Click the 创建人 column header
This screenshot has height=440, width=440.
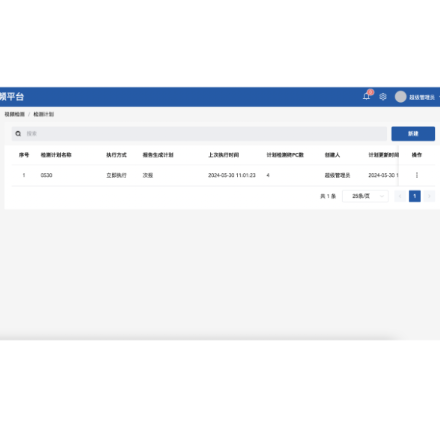pos(332,155)
